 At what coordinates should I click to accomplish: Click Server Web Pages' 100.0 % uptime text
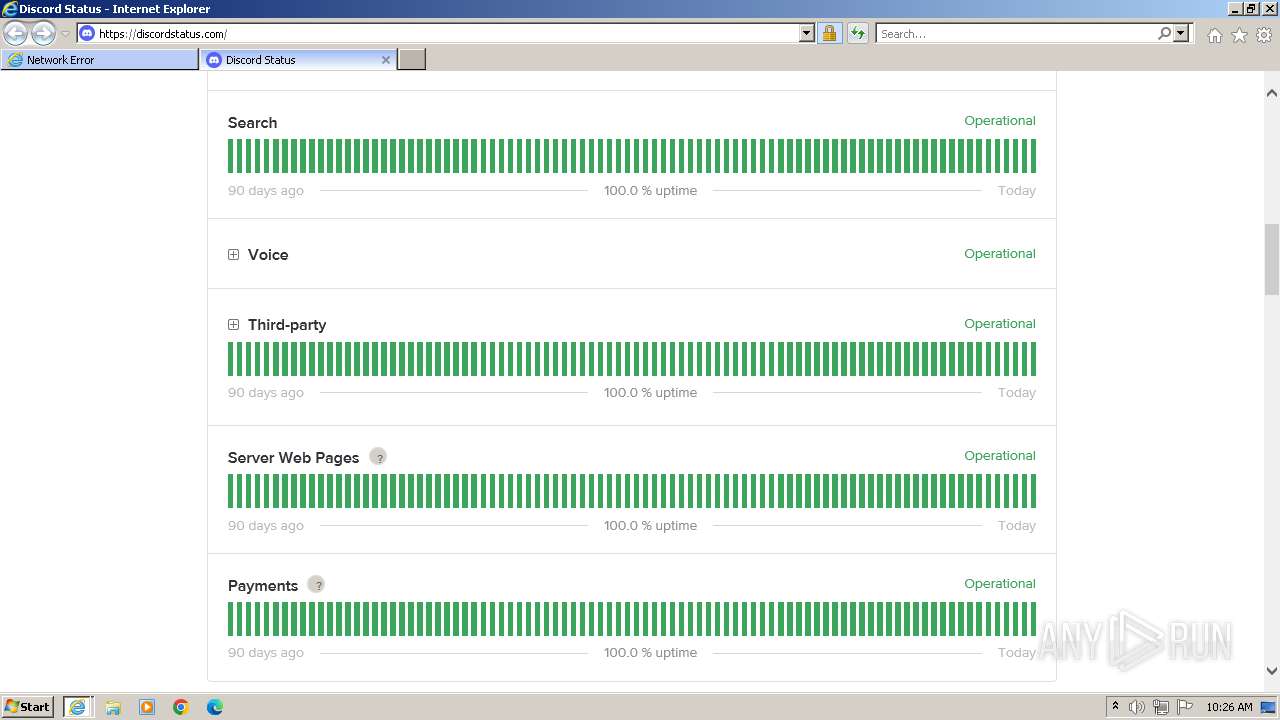(650, 526)
